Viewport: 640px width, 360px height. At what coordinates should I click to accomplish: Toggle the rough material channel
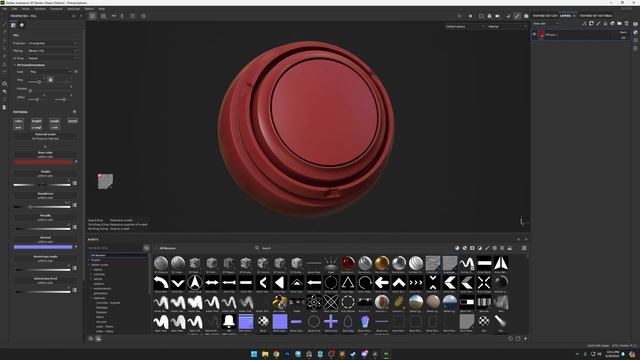coord(54,121)
